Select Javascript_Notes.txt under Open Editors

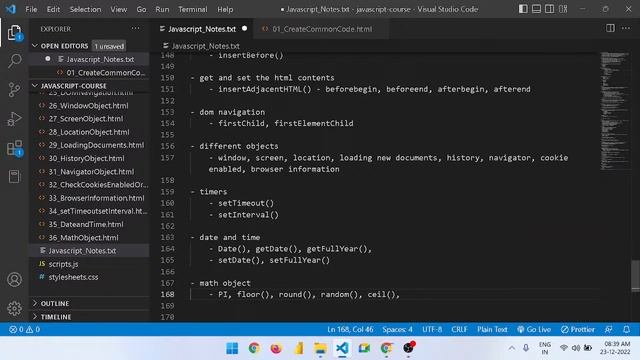pyautogui.click(x=89, y=59)
